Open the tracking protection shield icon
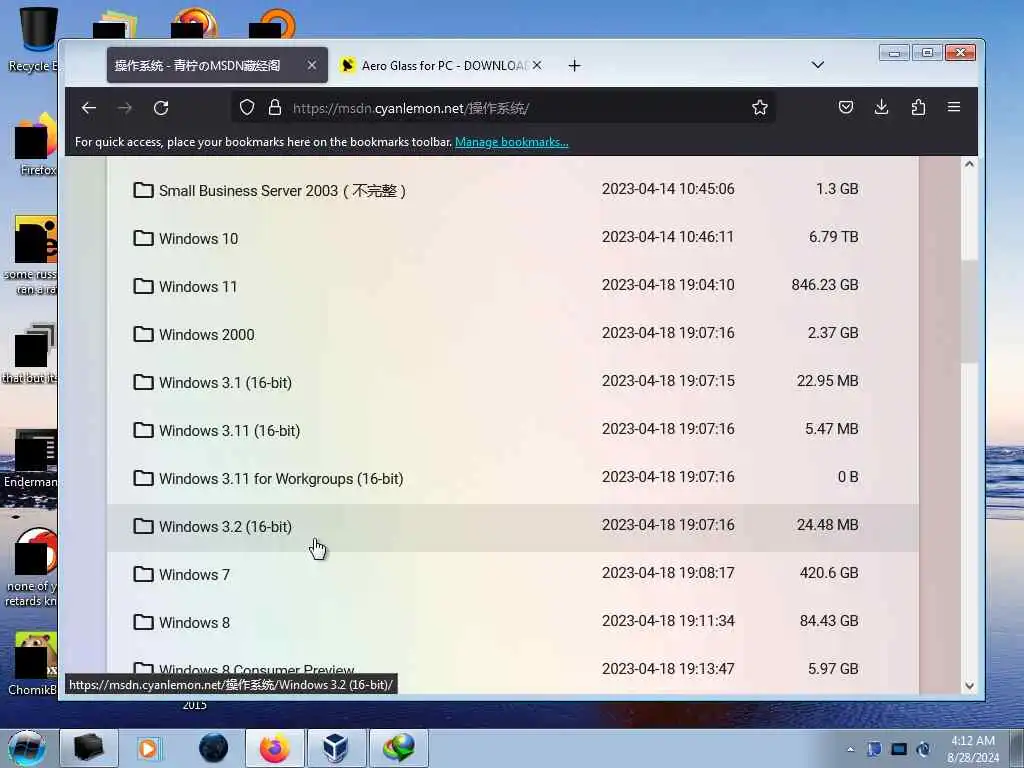 tap(246, 107)
